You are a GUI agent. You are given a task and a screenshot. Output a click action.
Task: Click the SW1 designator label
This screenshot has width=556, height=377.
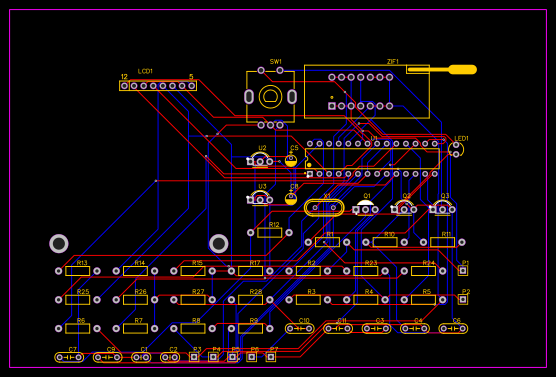click(276, 62)
